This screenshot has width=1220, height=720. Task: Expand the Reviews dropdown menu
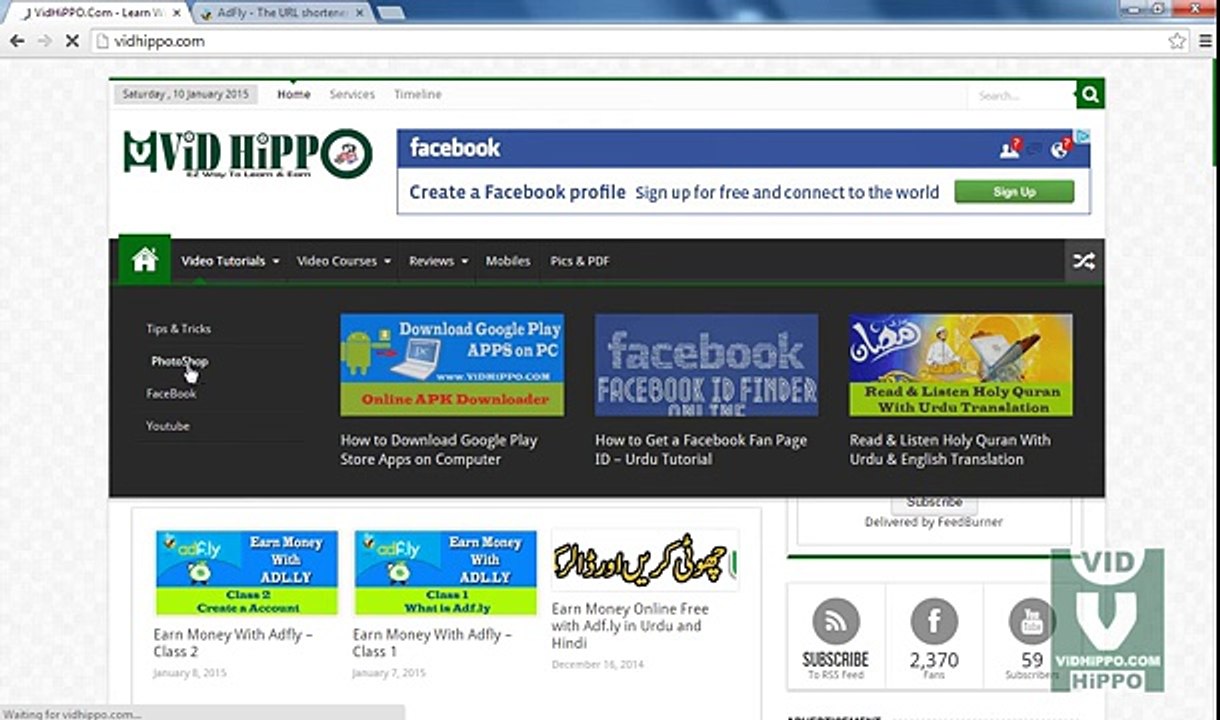point(438,261)
